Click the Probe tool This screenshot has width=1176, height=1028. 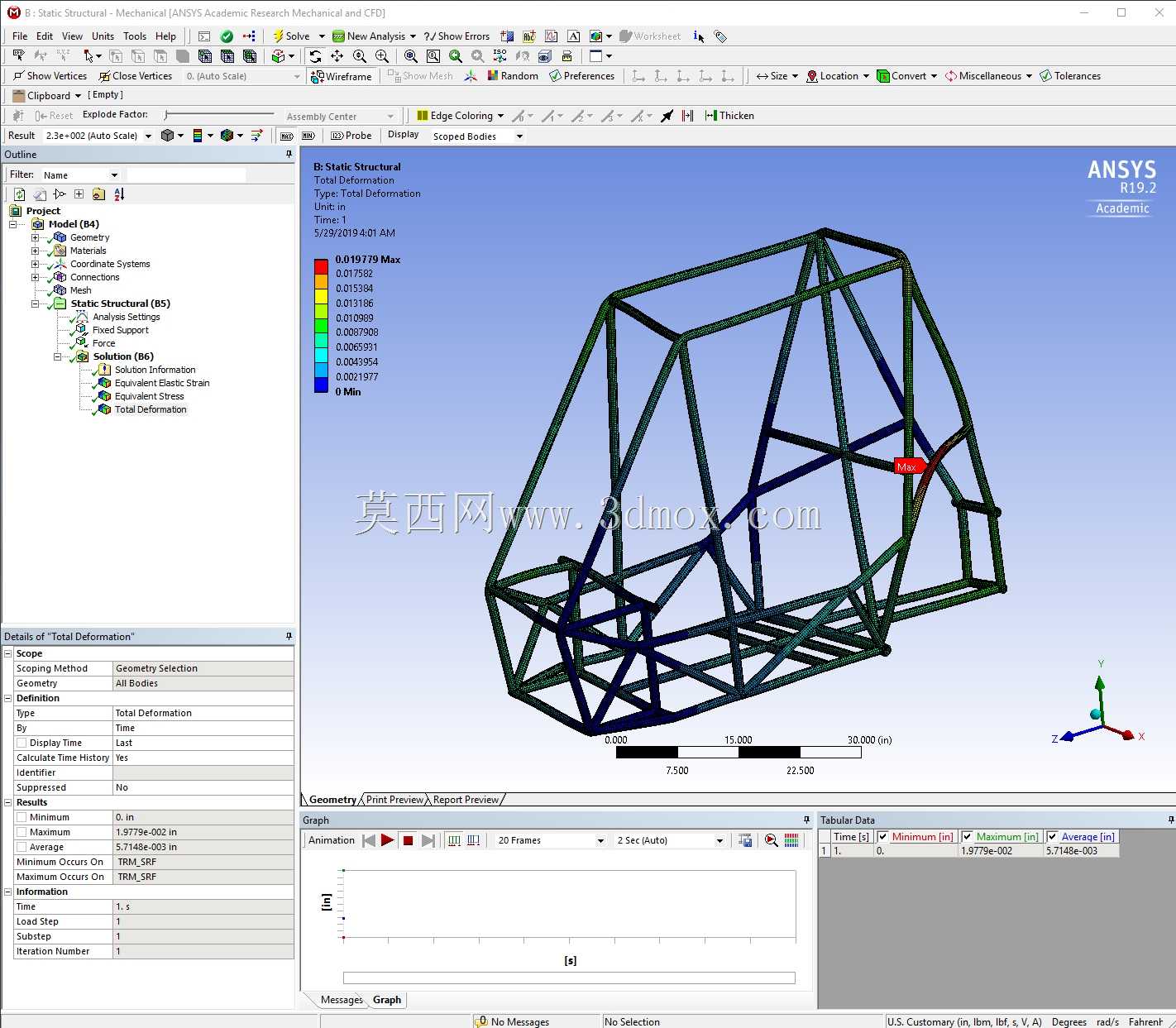click(x=351, y=136)
